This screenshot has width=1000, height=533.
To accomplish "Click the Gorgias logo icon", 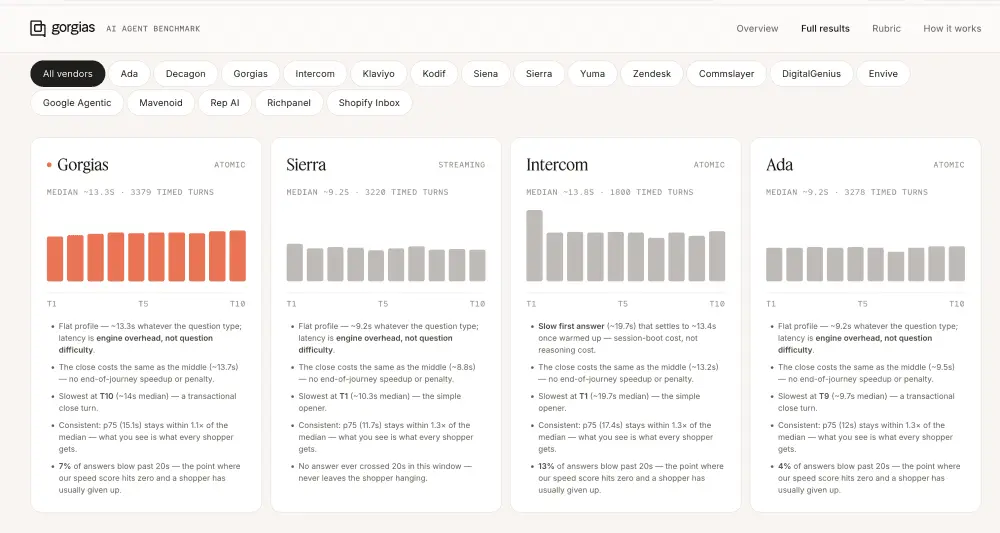I will (x=38, y=28).
